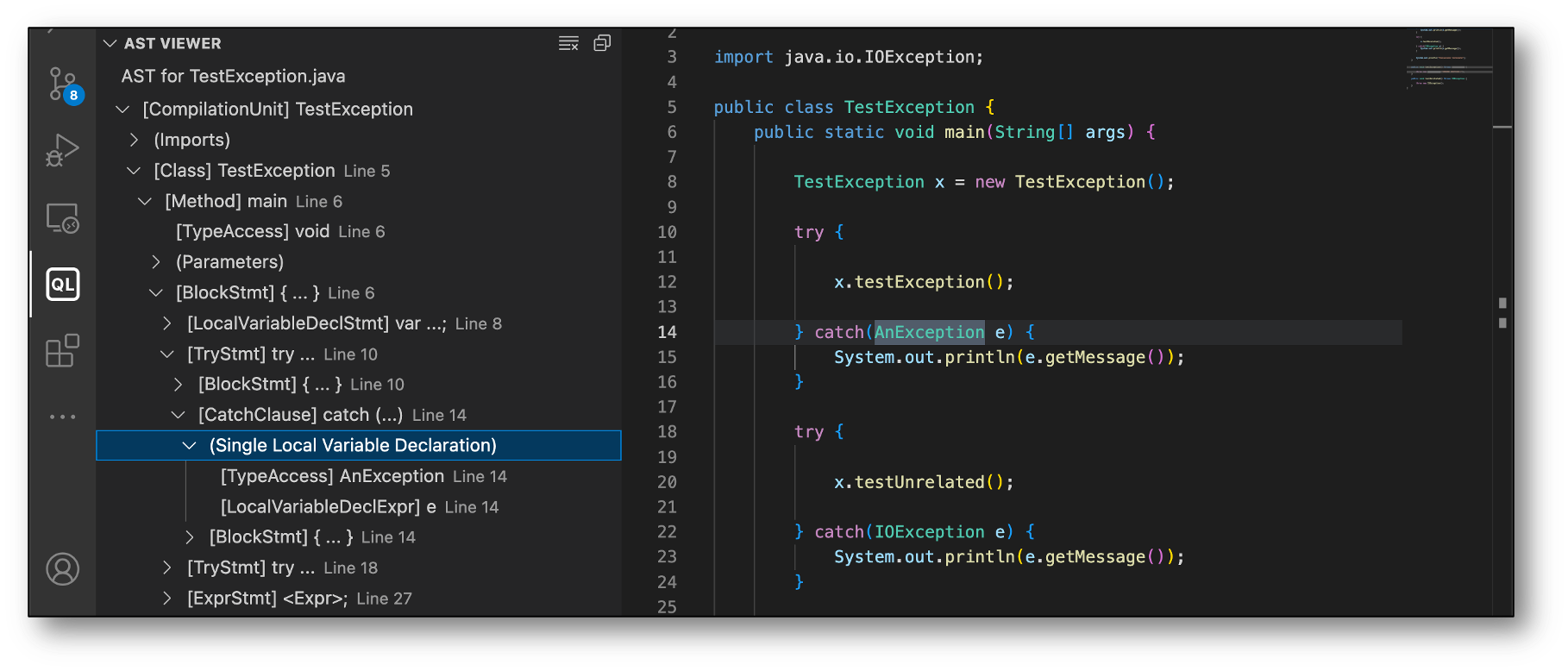The image size is (1568, 671).
Task: Clear the AST with the clear-all icon
Action: (568, 43)
